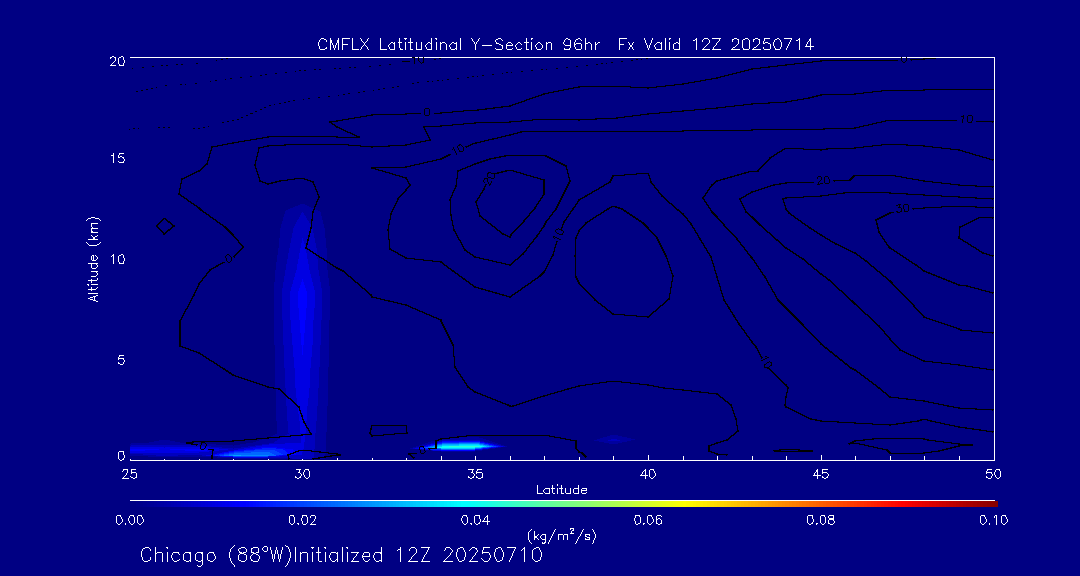Screen dimensions: 1080x576
Task: Click the x-axis latitude tick 45
Action: pyautogui.click(x=821, y=473)
